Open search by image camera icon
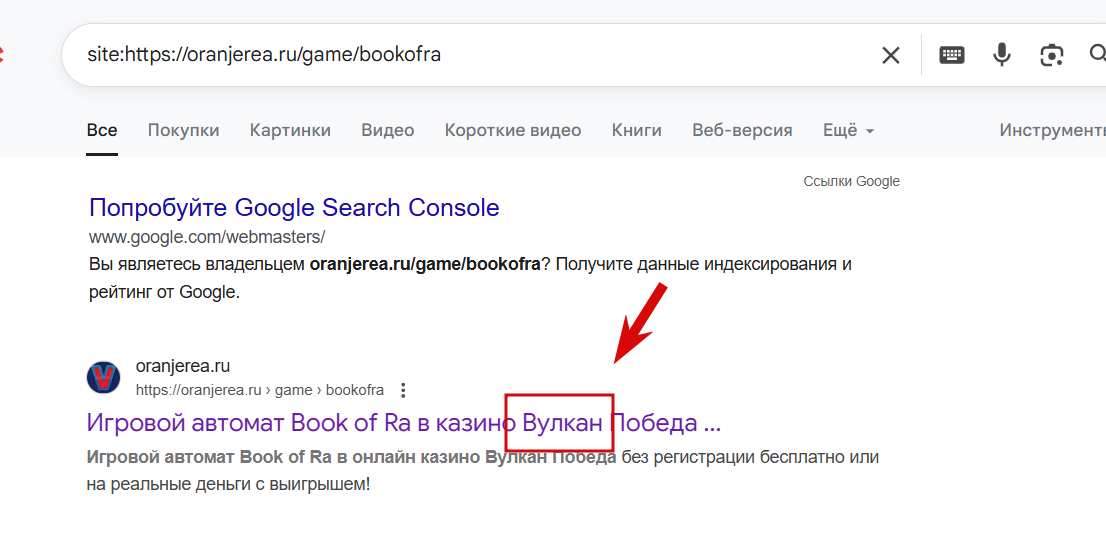 [x=1051, y=55]
